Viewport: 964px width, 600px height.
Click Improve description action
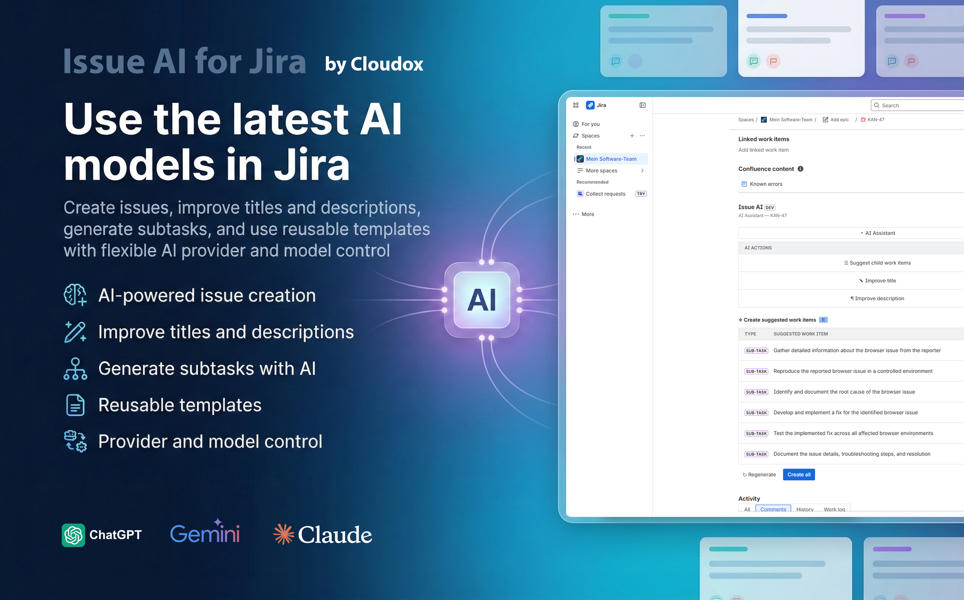click(877, 298)
